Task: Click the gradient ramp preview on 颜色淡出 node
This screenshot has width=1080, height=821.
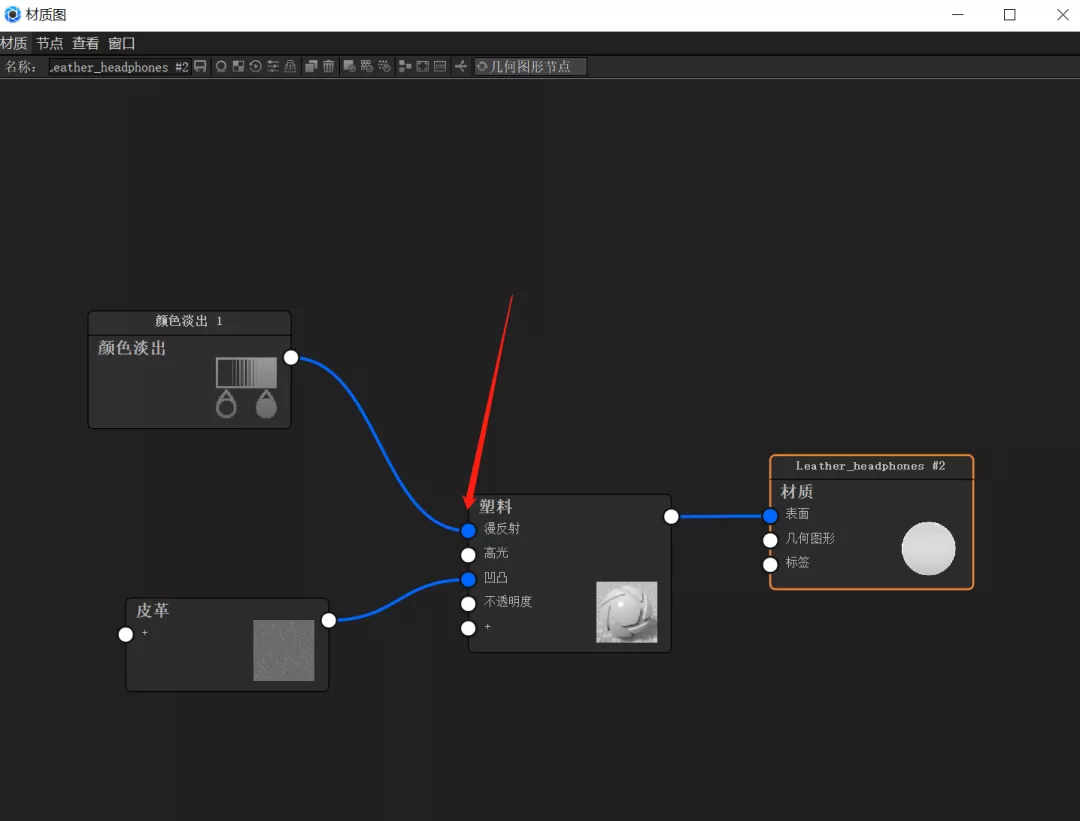Action: 246,373
